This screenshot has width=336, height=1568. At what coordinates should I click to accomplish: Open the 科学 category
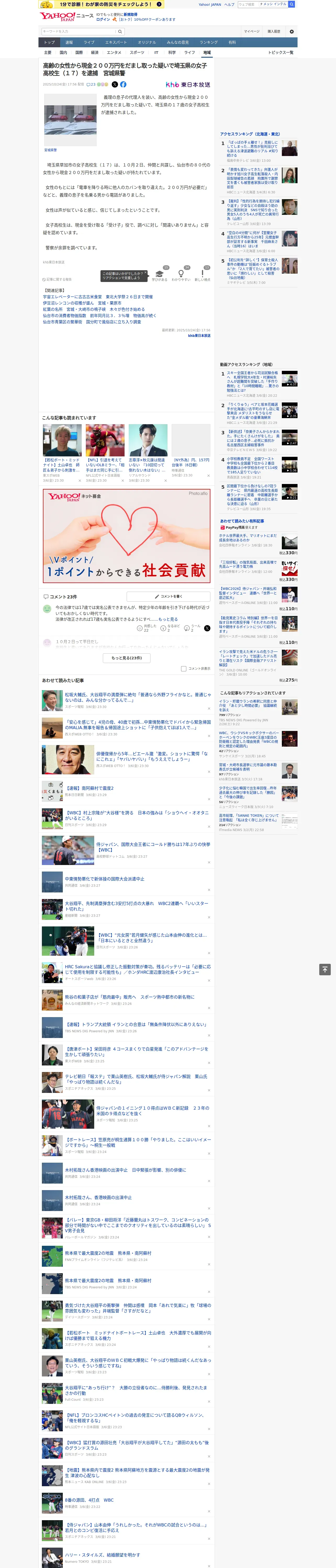coord(172,52)
